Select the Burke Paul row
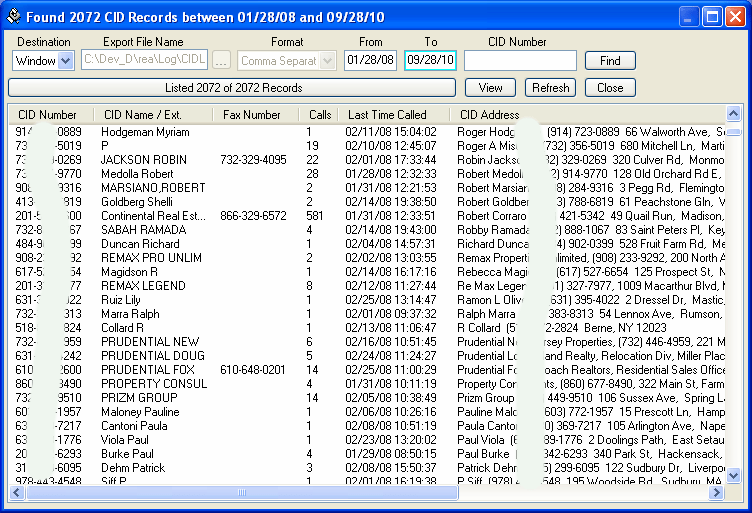Image resolution: width=752 pixels, height=513 pixels. click(367, 454)
